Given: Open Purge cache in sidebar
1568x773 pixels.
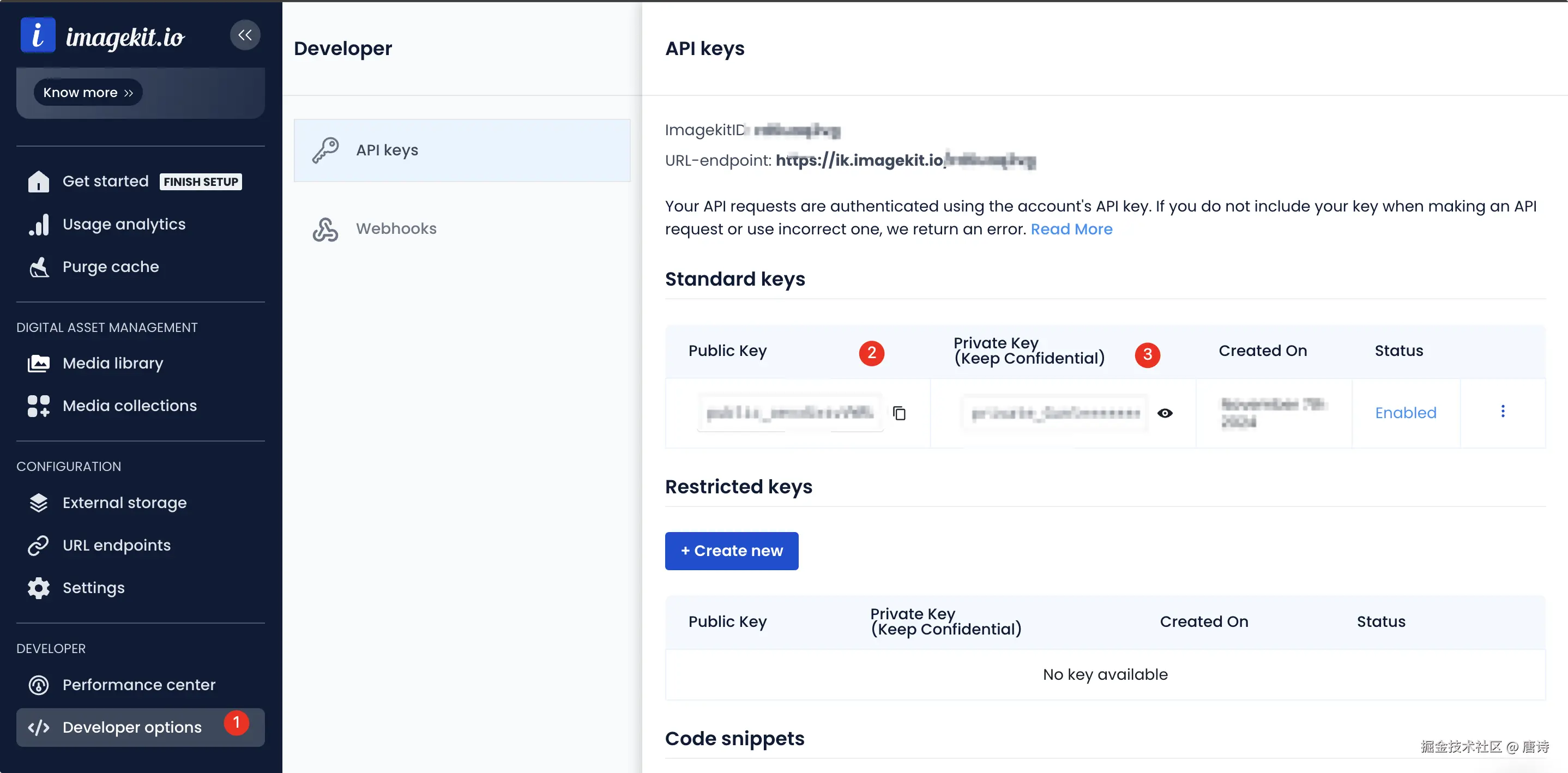Looking at the screenshot, I should [x=110, y=267].
